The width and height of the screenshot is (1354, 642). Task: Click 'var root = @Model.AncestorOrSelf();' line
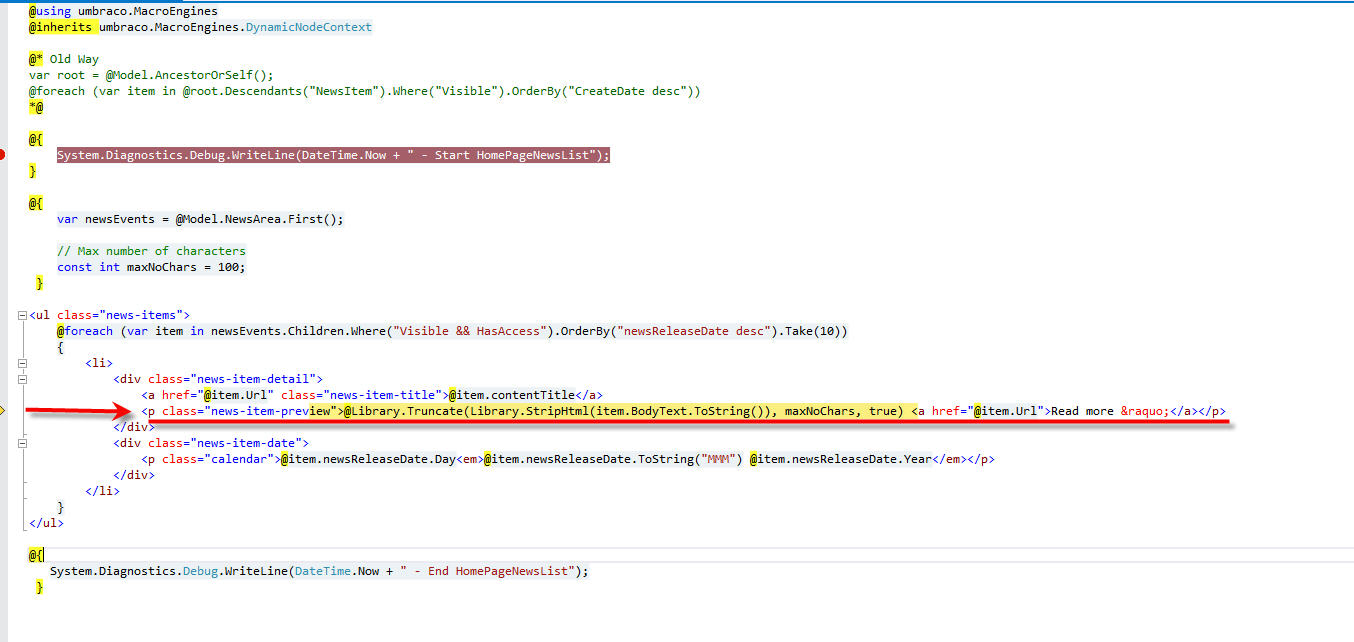[151, 75]
